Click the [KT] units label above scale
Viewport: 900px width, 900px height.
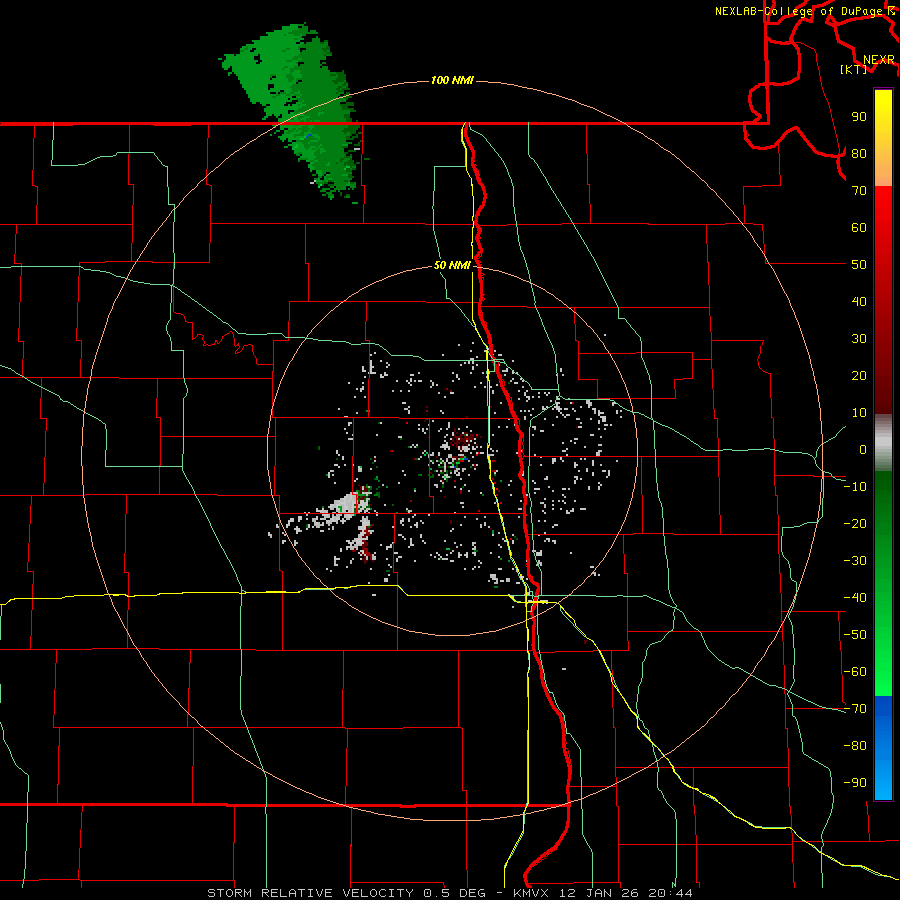[x=853, y=69]
